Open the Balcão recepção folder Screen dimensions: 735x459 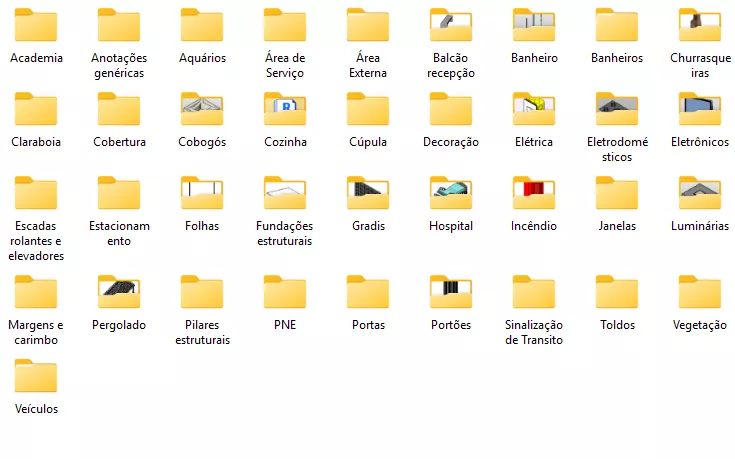[x=451, y=26]
